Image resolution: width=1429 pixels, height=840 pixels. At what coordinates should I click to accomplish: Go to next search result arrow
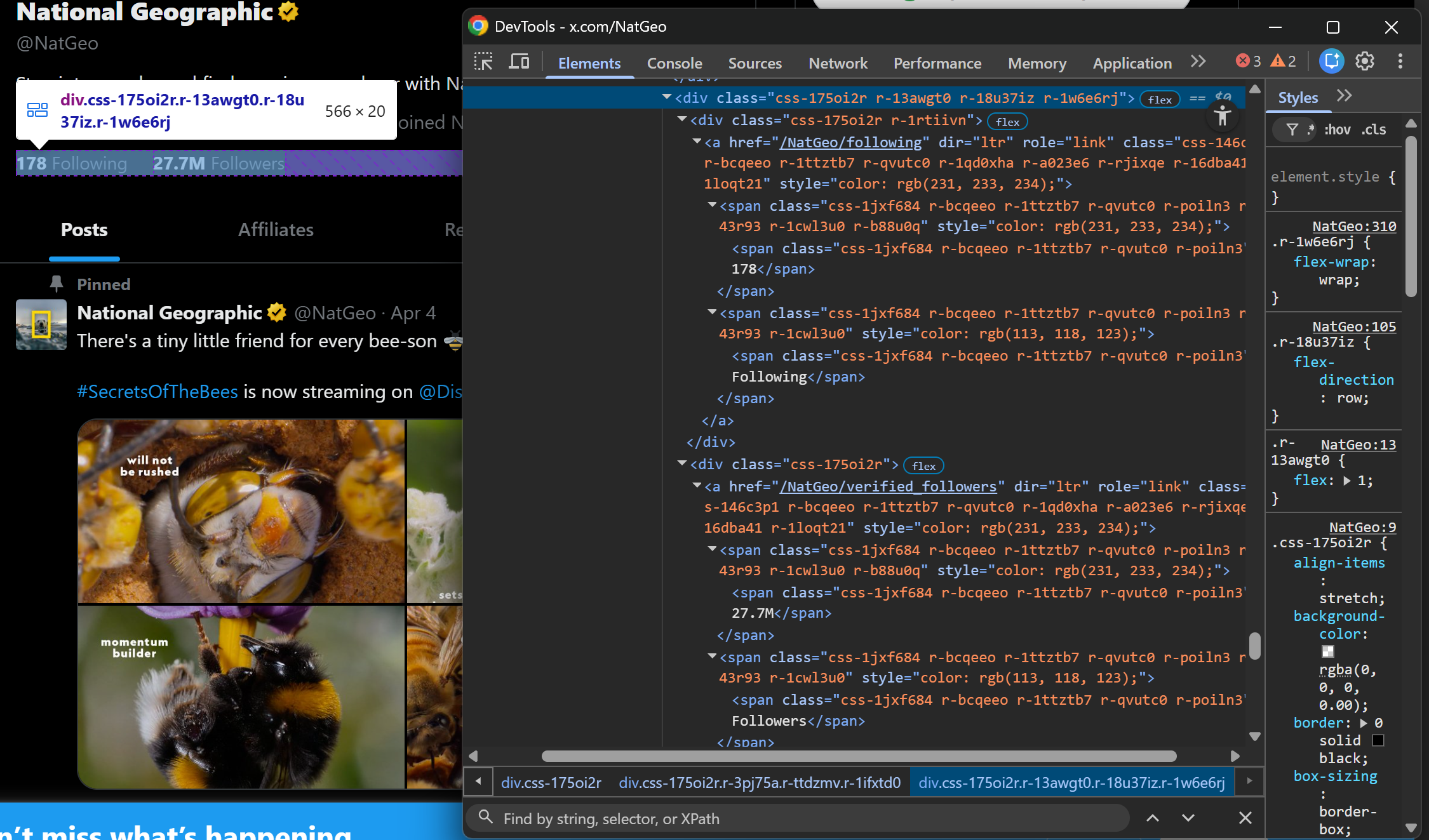tap(1188, 818)
